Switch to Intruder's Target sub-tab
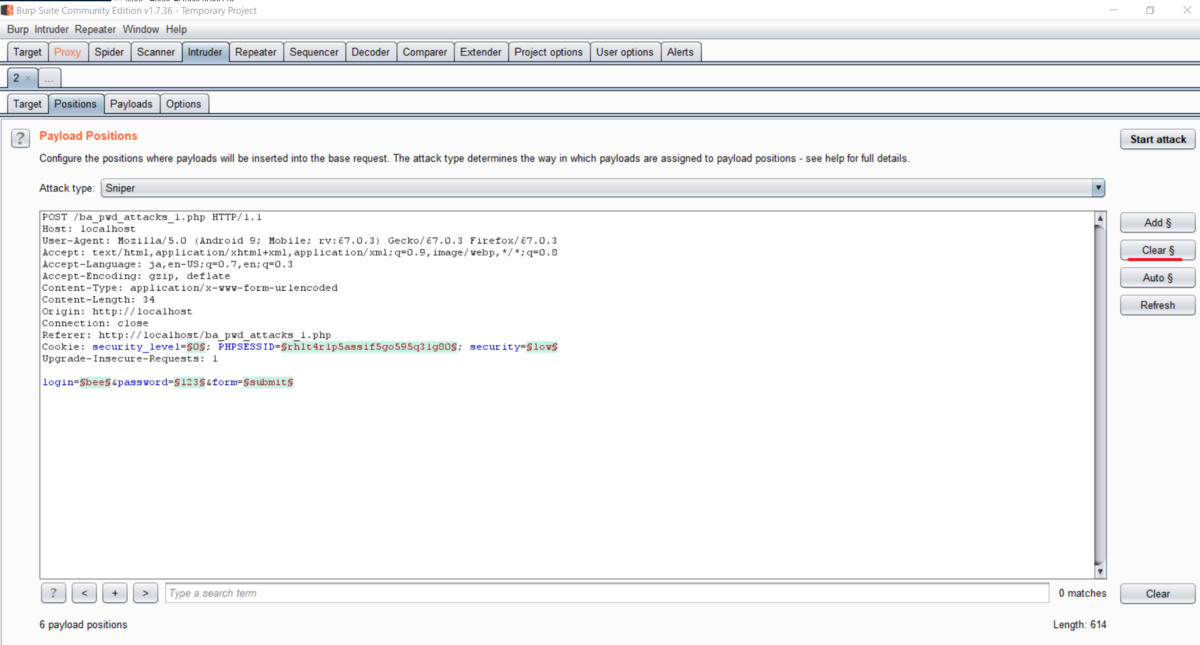Image resolution: width=1200 pixels, height=645 pixels. click(x=28, y=104)
